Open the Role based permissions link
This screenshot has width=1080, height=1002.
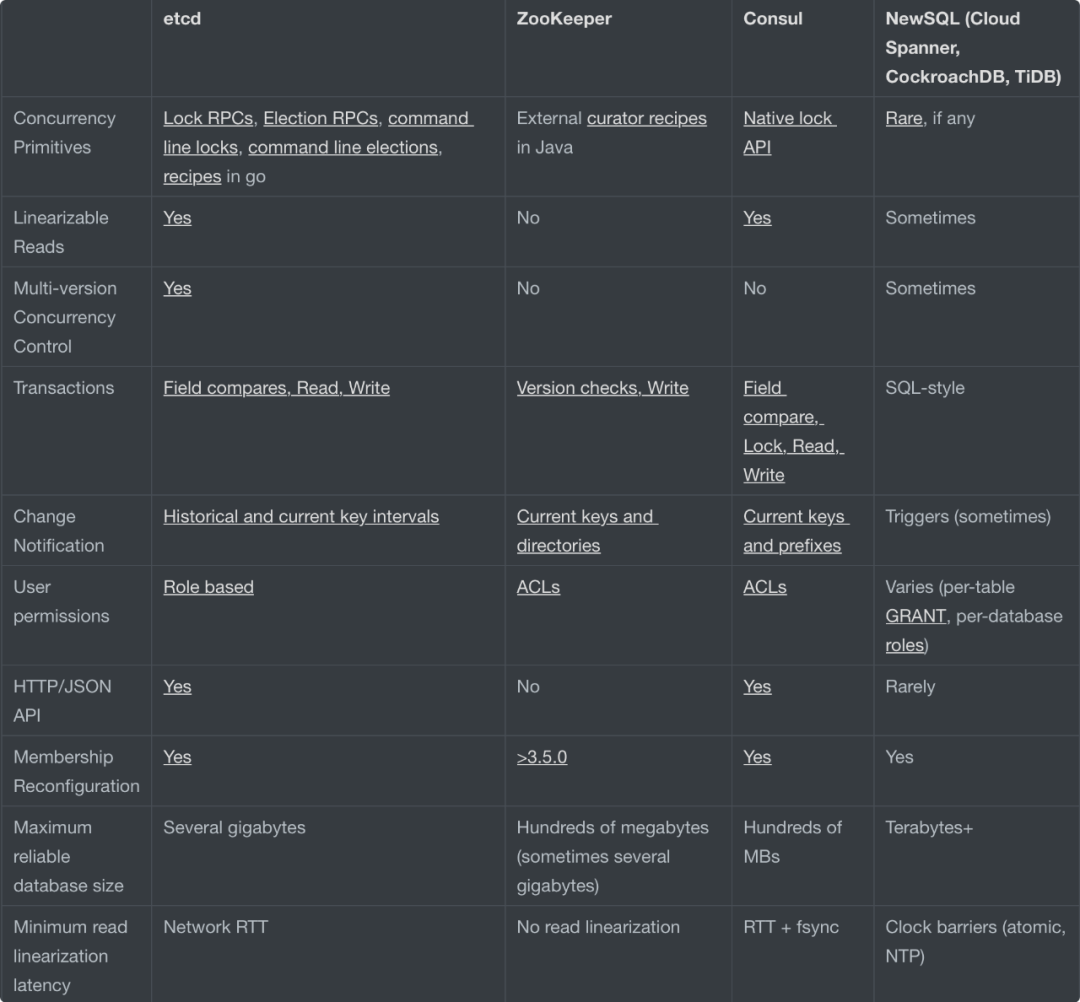coord(208,587)
